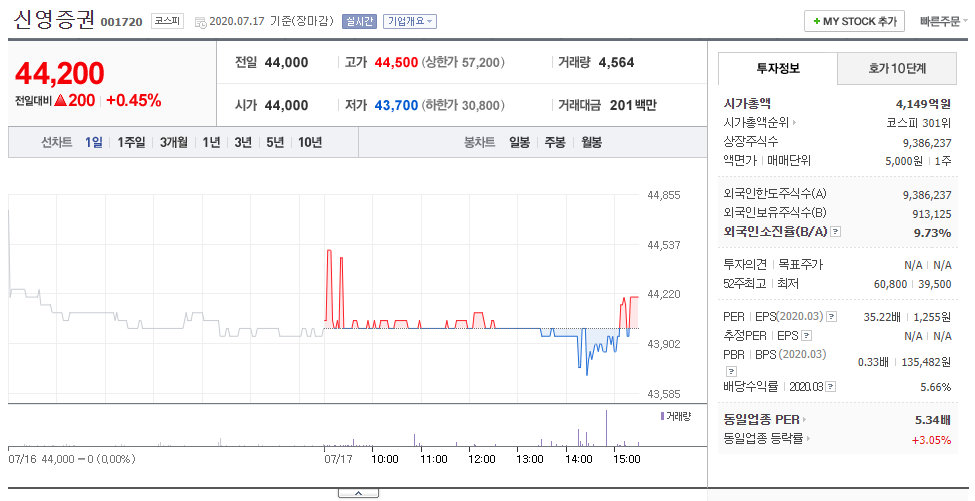Screen dimensions: 975x501
Task: Select the 5년 line chart period
Action: [x=275, y=142]
